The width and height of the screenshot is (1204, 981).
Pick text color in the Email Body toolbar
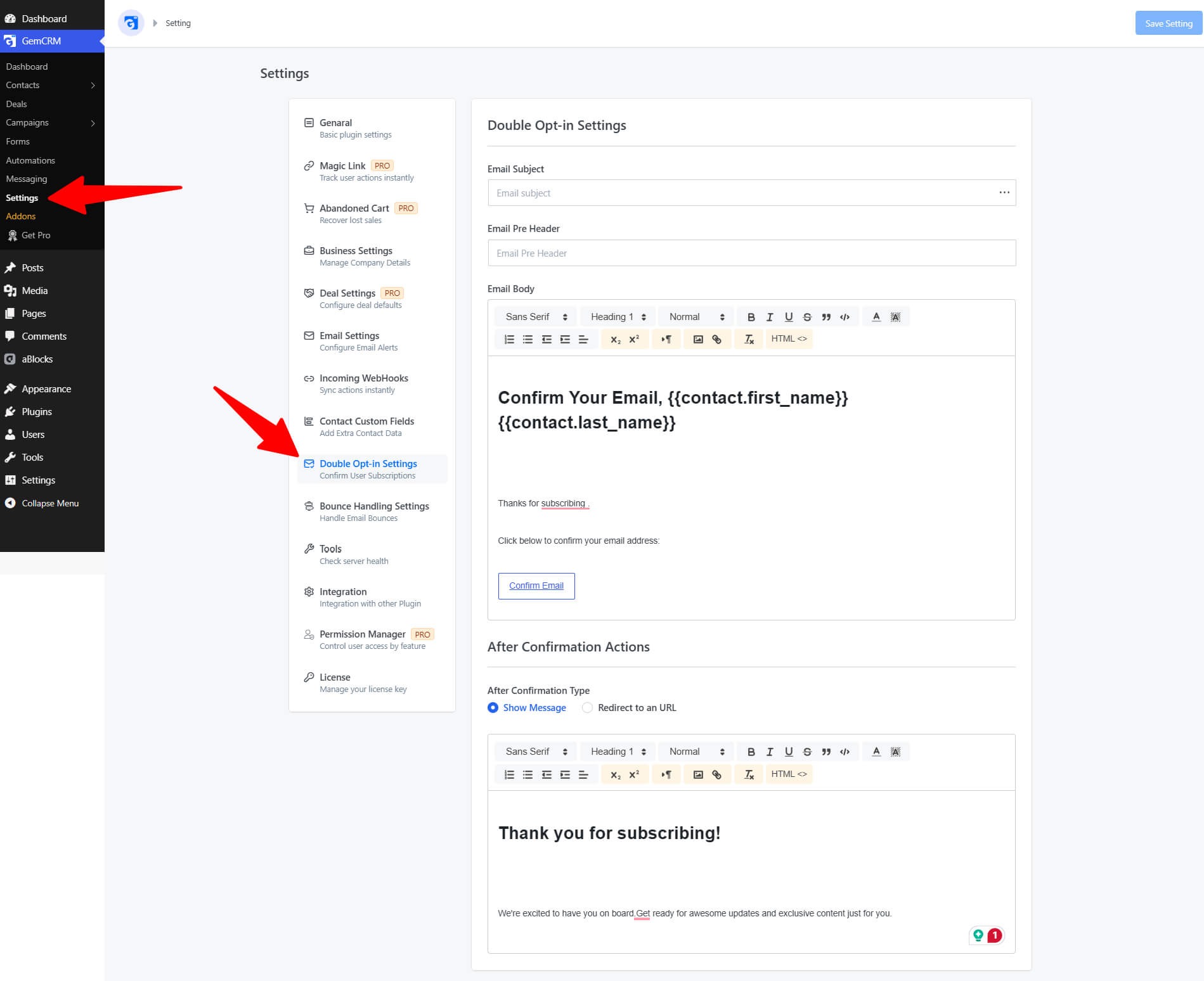[876, 317]
